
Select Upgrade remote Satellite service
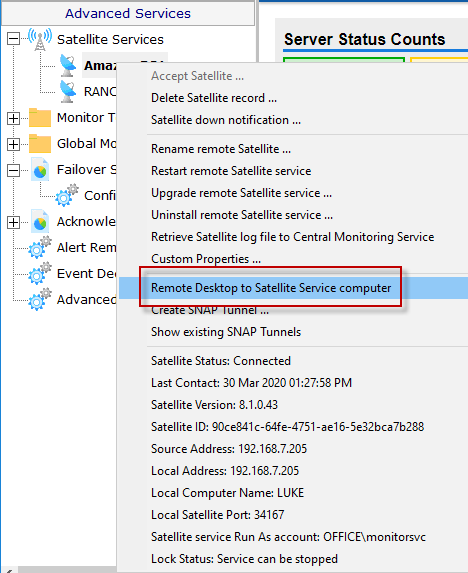point(241,193)
